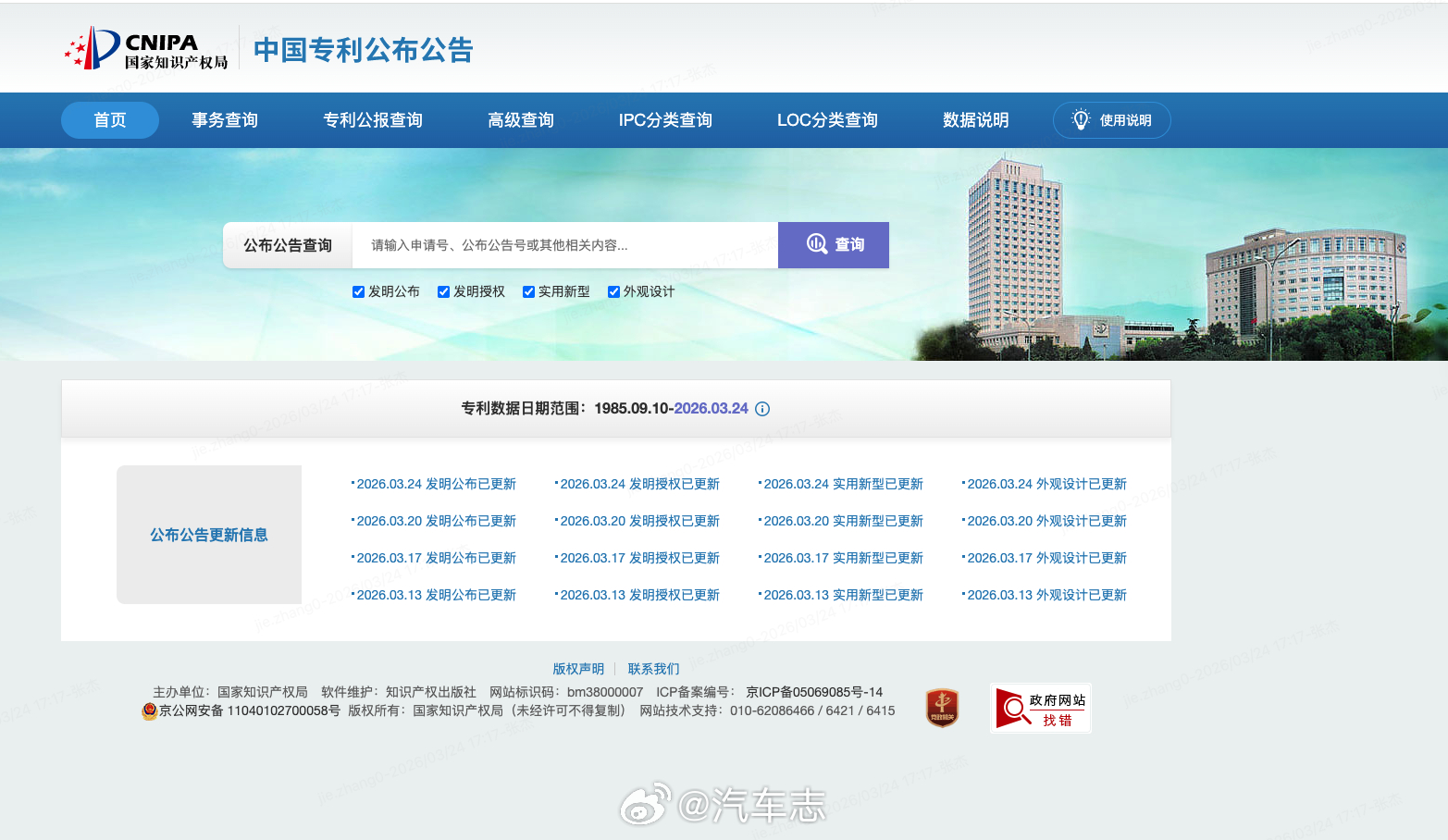This screenshot has width=1448, height=840.
Task: Select the 公布公告查询 search tab
Action: [x=287, y=244]
